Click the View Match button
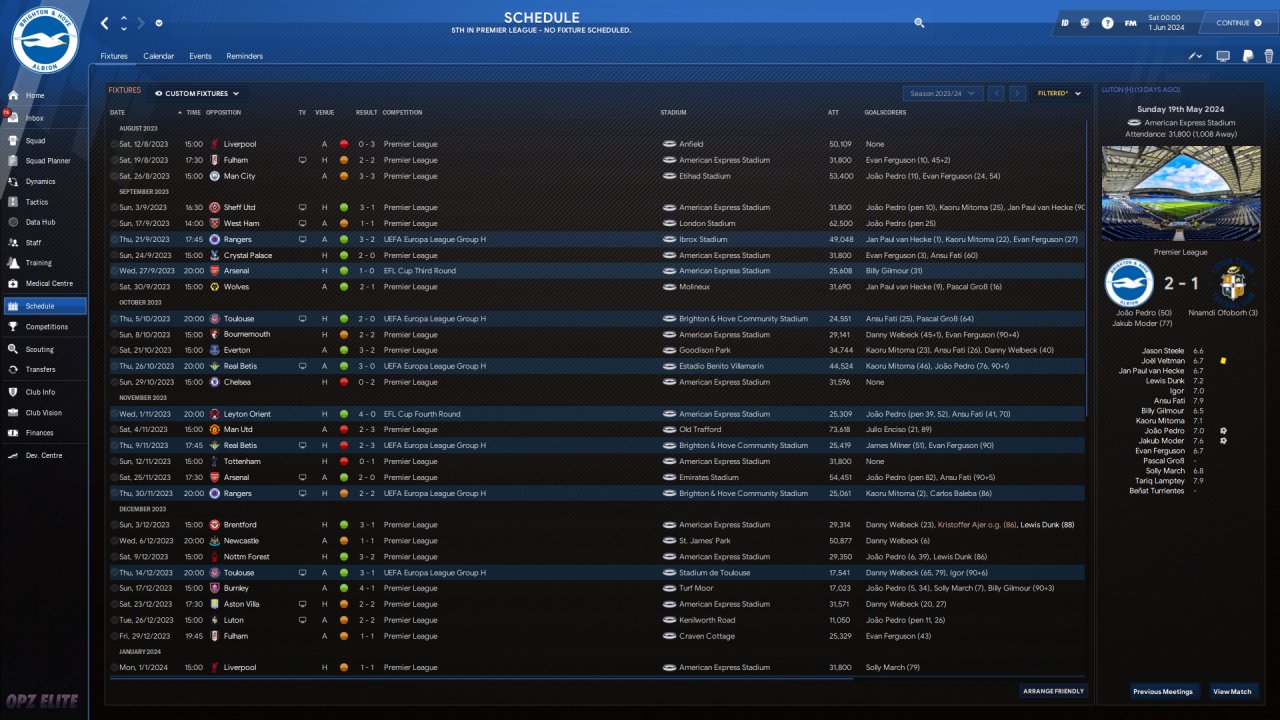The width and height of the screenshot is (1280, 720). pos(1232,691)
